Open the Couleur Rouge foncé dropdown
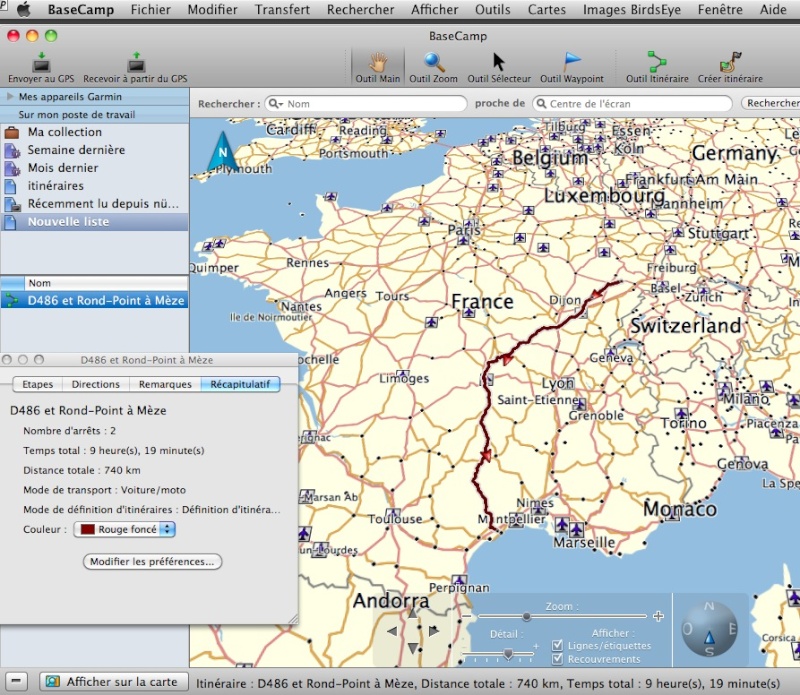This screenshot has width=800, height=695. point(124,529)
